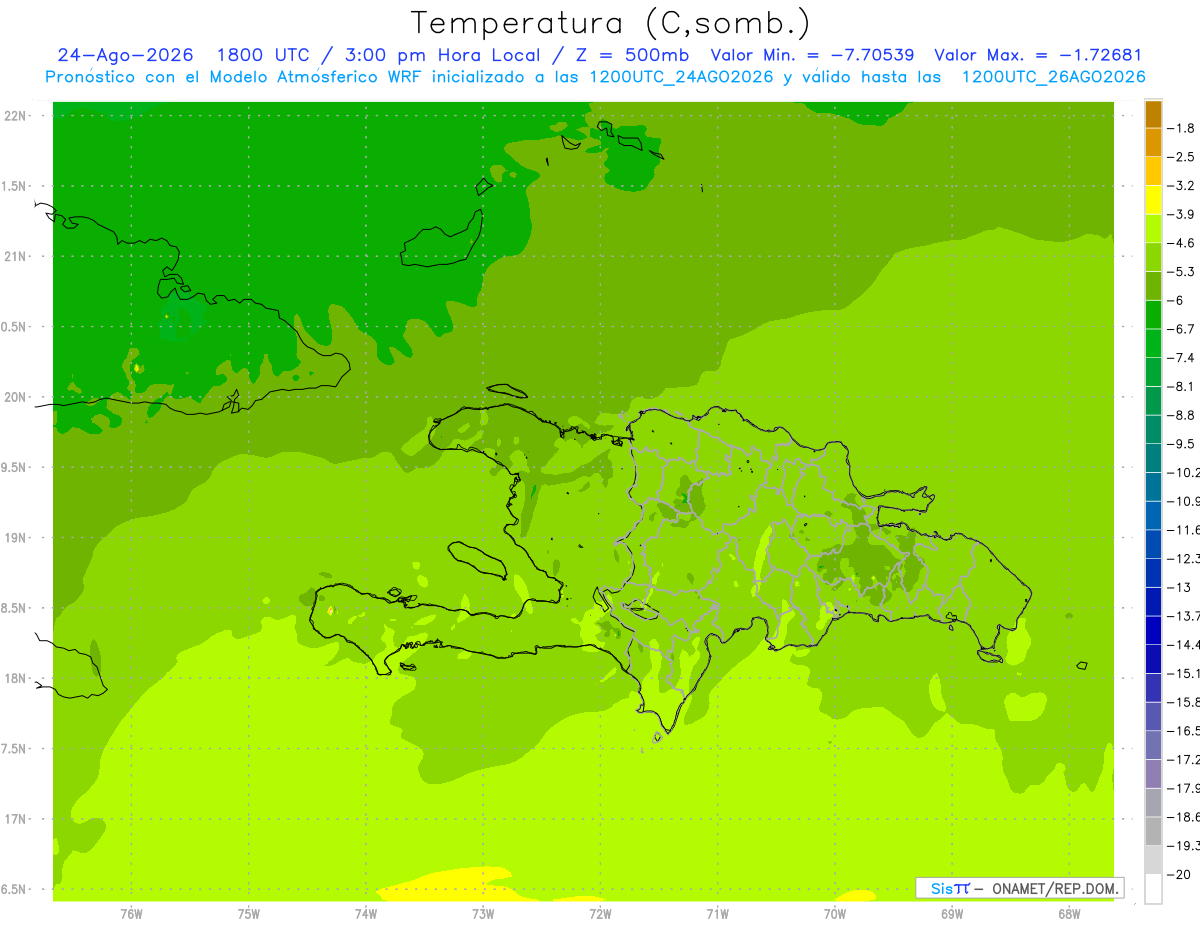The width and height of the screenshot is (1200, 927).
Task: Pick the purple swatch between -17.2 and -17.9
Action: 1153,773
